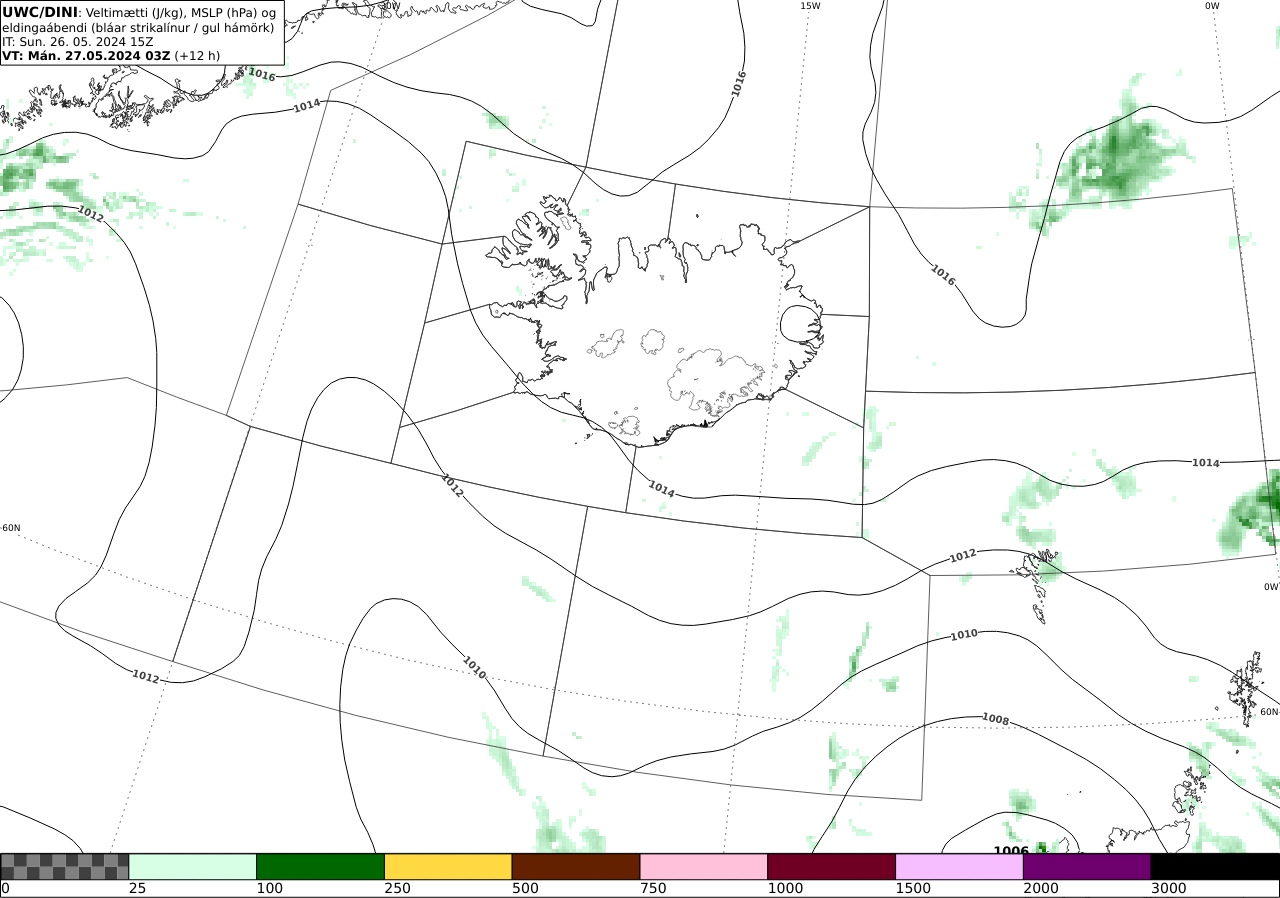Click the "250" legend scale value
1280x898 pixels.
click(397, 888)
